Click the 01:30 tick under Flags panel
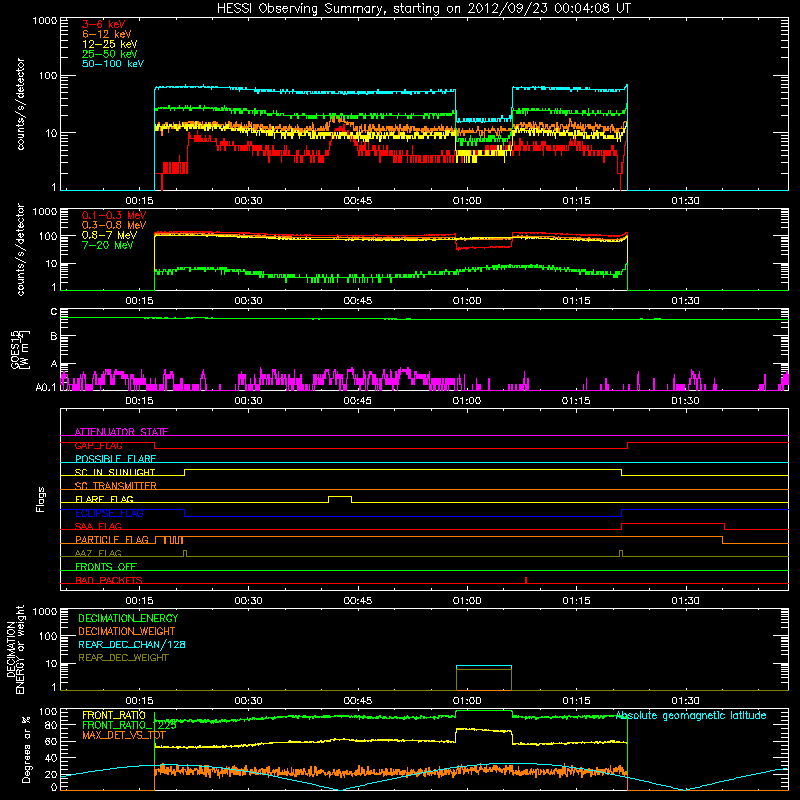Screen dimensions: 800x800 [685, 600]
